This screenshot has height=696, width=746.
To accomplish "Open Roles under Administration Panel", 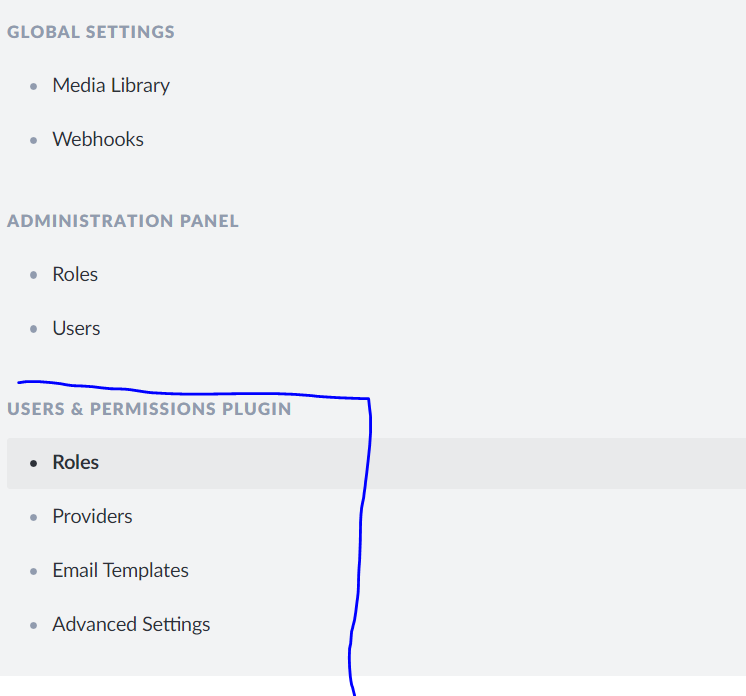I will 75,274.
